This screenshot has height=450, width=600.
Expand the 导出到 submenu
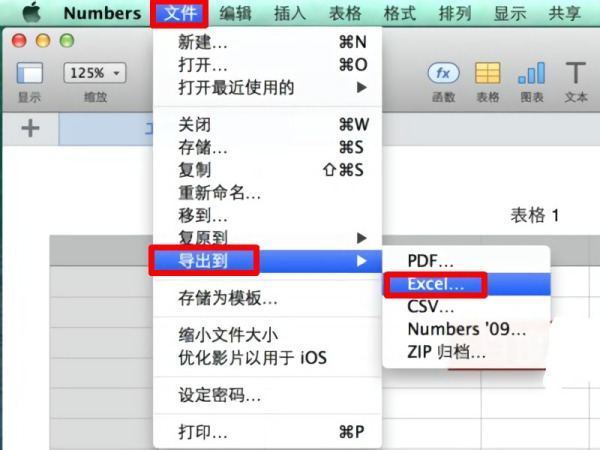tap(267, 261)
